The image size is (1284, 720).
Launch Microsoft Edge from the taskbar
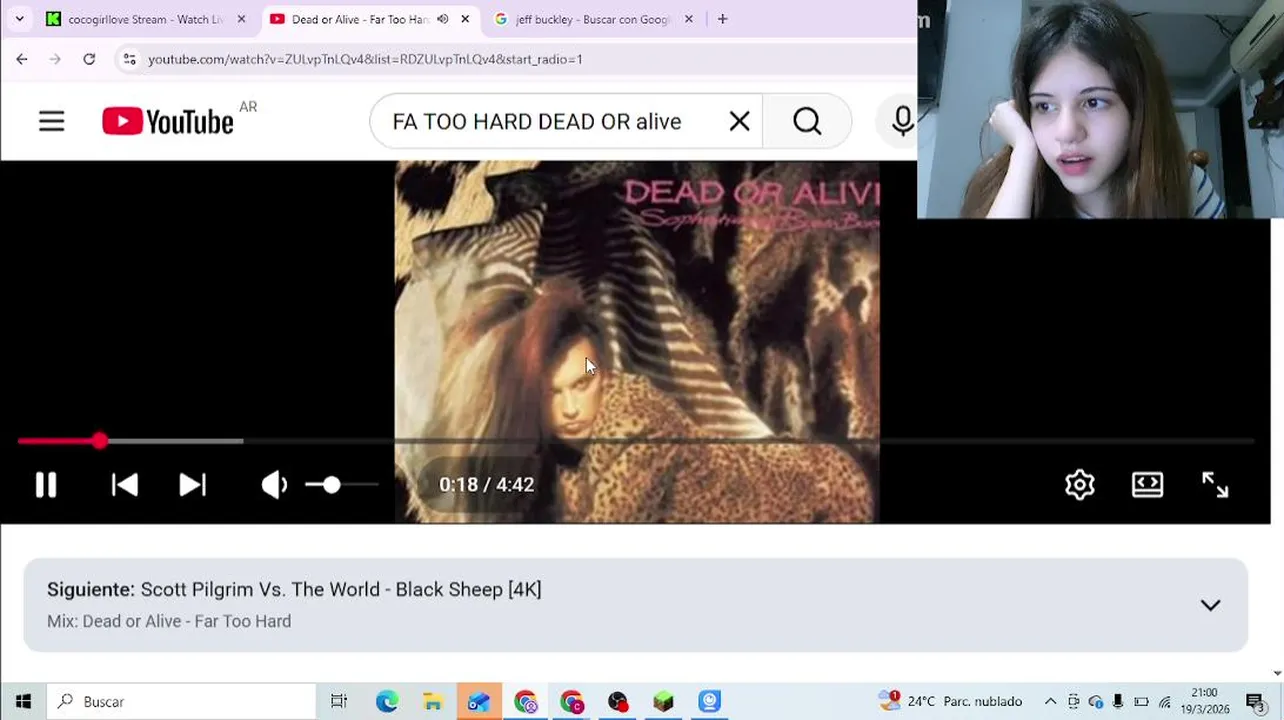[387, 702]
